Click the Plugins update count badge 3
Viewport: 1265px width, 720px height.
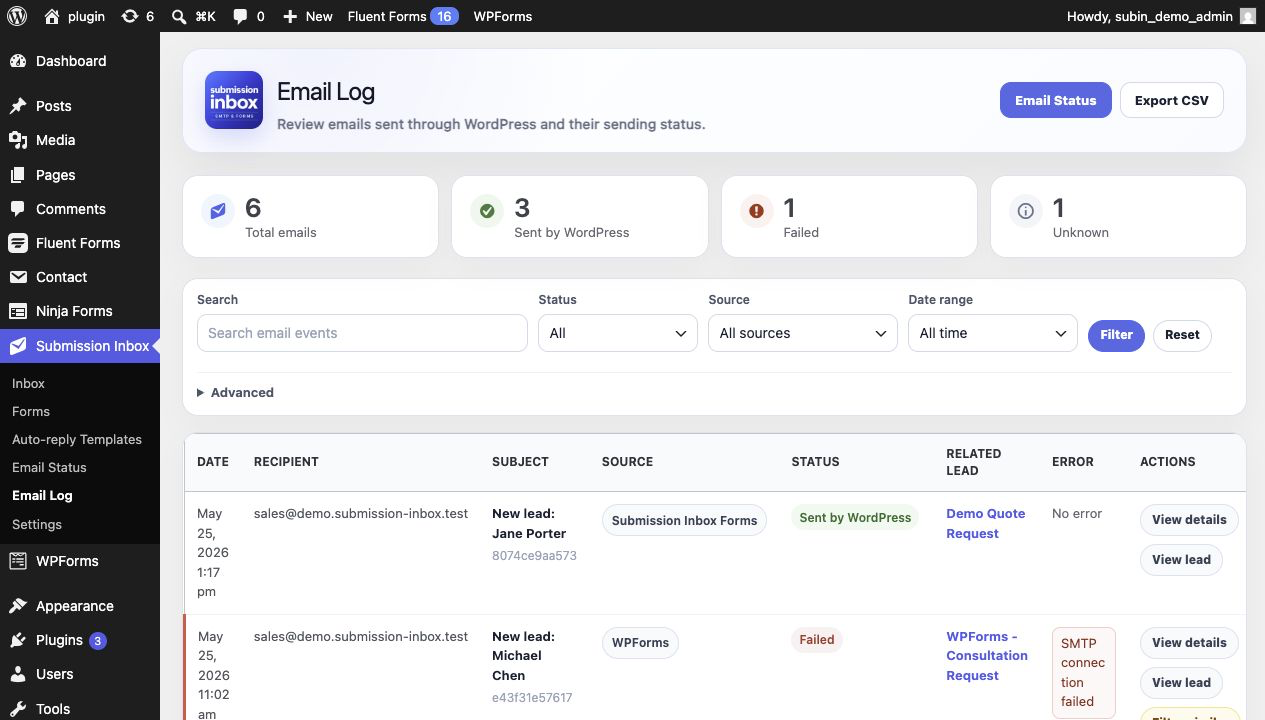pyautogui.click(x=98, y=641)
